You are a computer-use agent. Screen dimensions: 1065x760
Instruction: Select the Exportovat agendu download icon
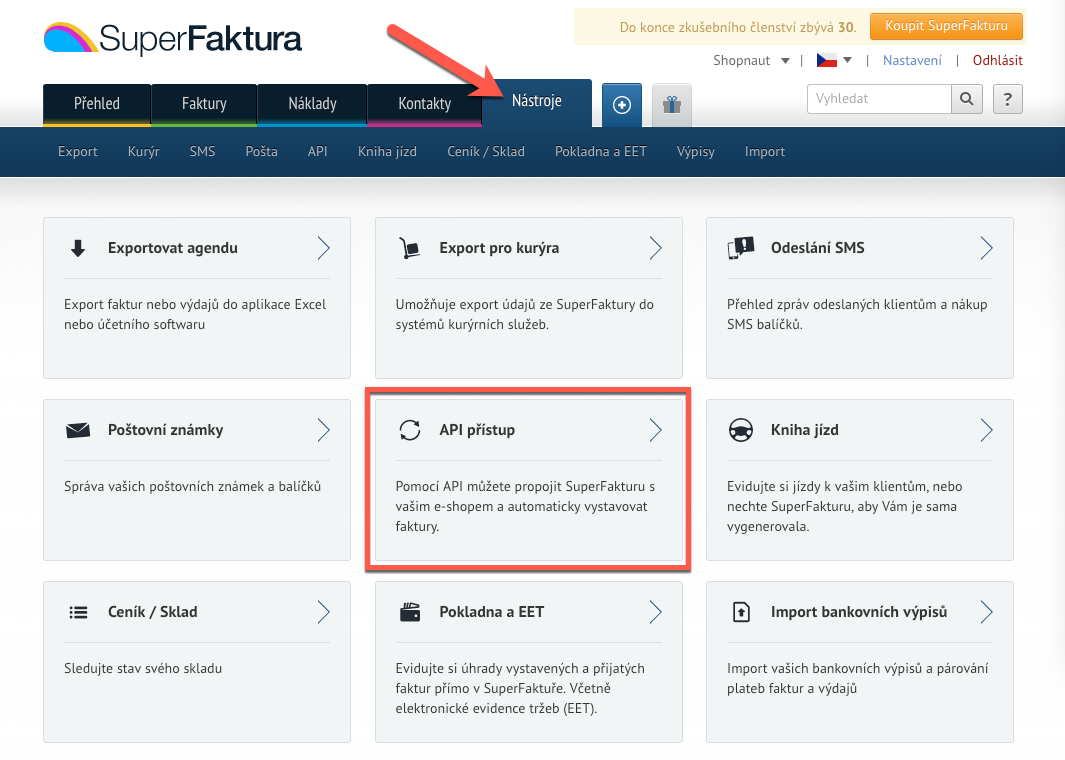79,247
